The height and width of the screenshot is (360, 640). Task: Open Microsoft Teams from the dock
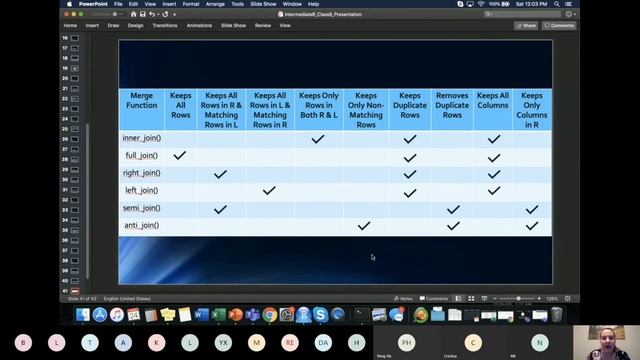253,315
